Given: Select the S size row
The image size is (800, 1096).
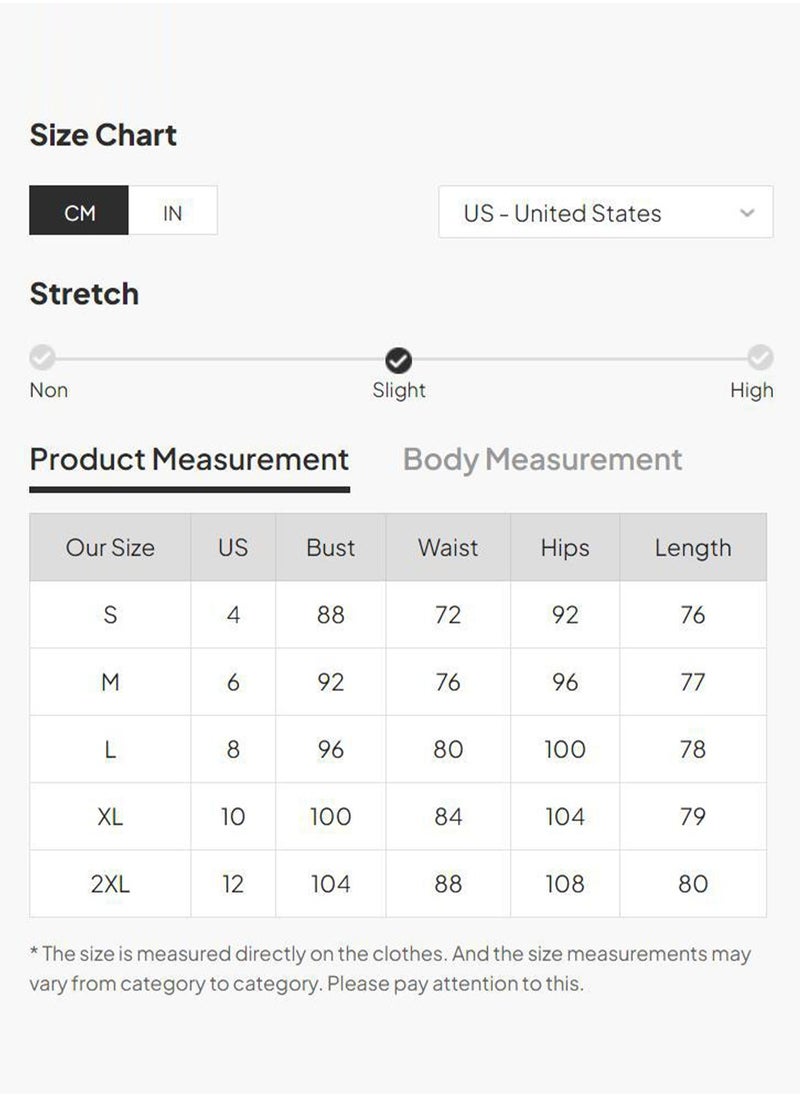Looking at the screenshot, I should click(x=398, y=614).
